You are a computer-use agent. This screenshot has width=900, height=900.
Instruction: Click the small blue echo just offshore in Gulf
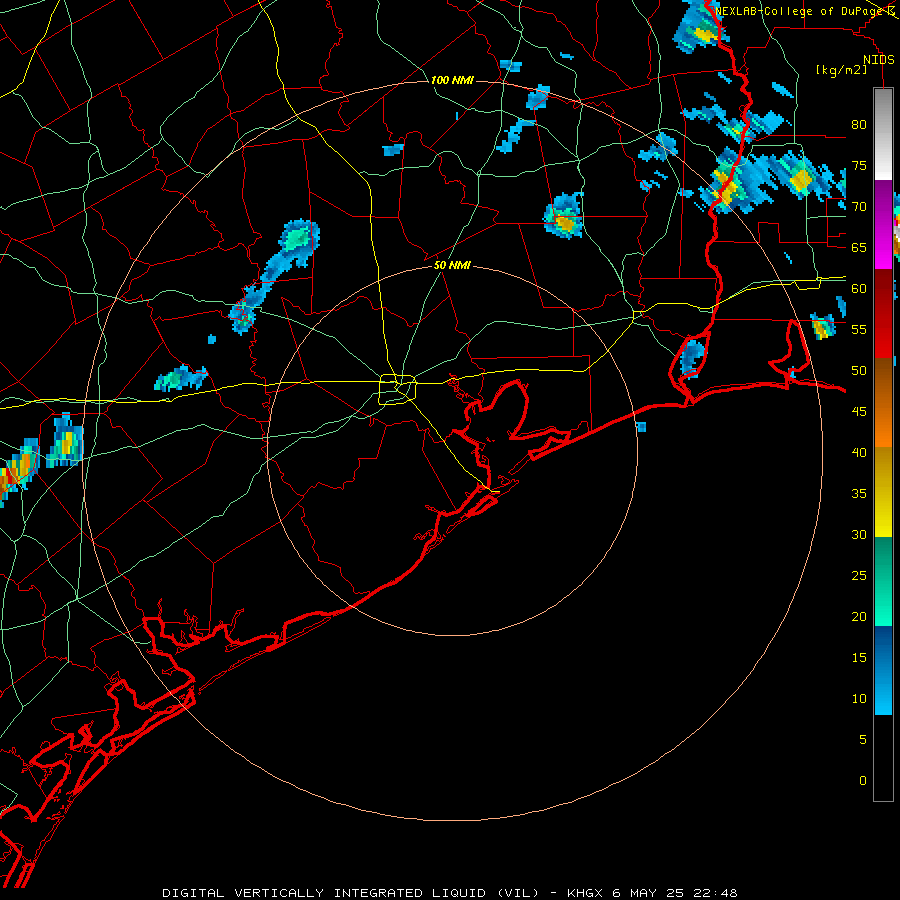pyautogui.click(x=641, y=427)
